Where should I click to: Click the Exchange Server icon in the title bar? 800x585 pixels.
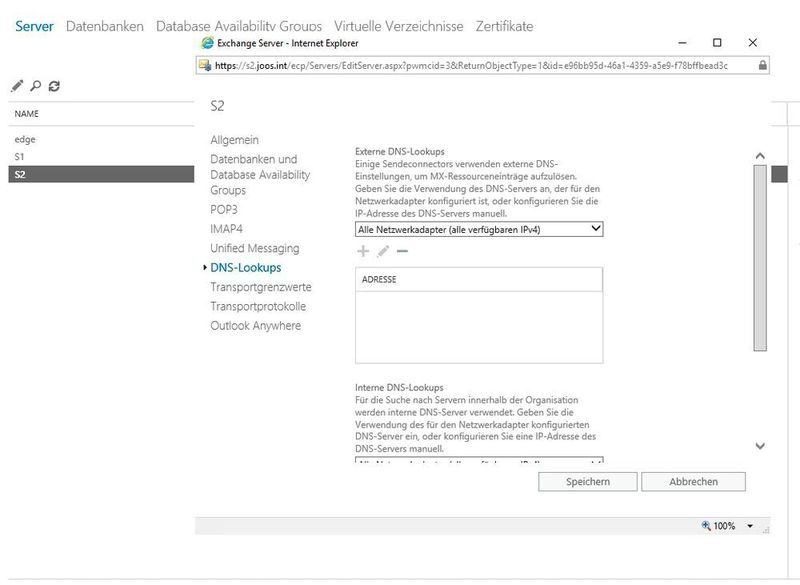206,42
